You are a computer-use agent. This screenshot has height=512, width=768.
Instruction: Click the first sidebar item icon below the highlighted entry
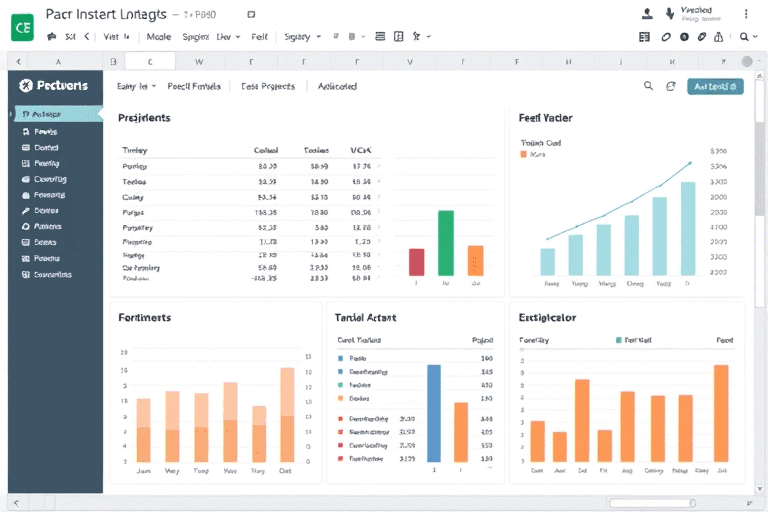25,131
